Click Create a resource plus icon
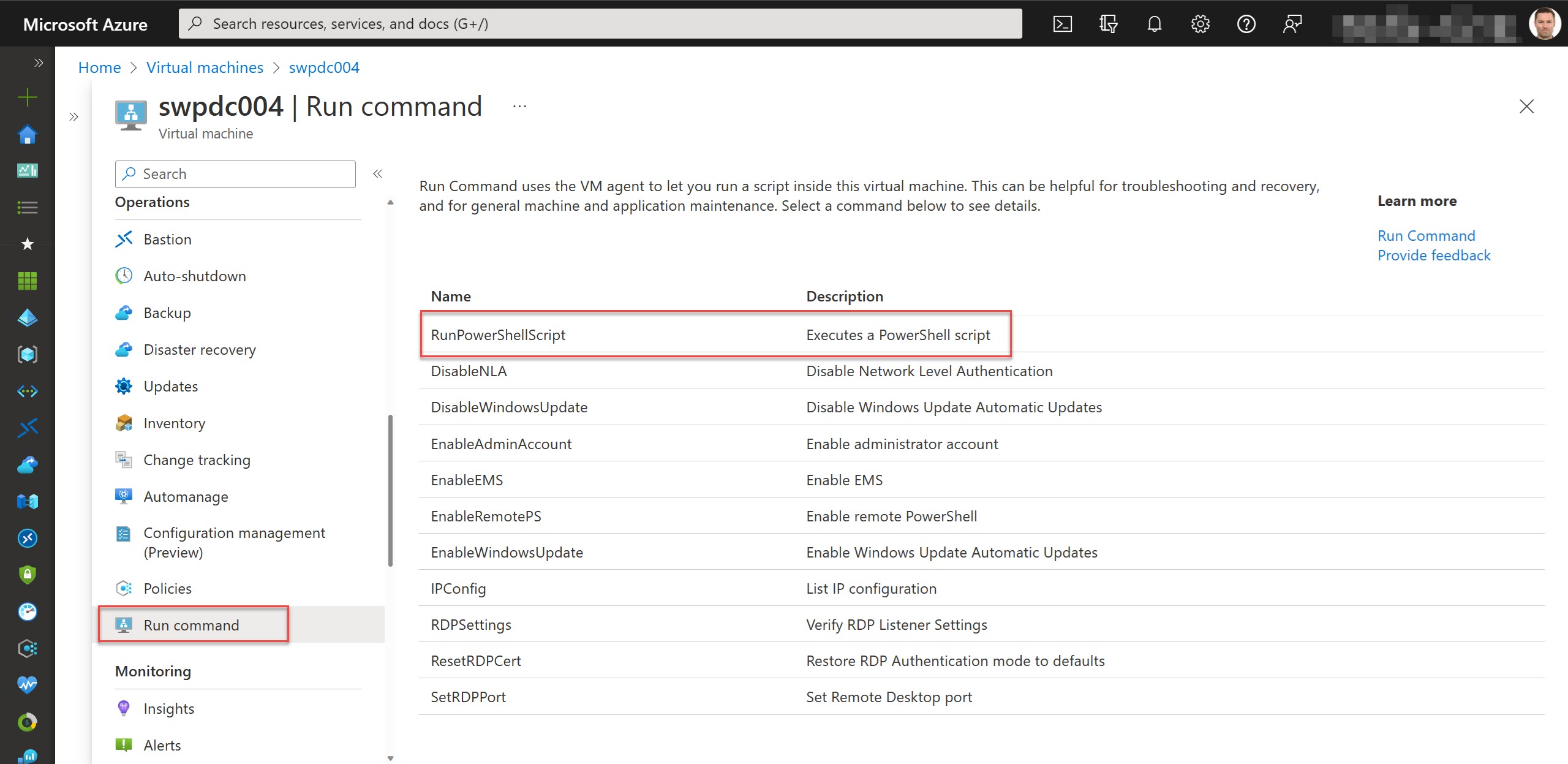The height and width of the screenshot is (764, 1568). 27,97
